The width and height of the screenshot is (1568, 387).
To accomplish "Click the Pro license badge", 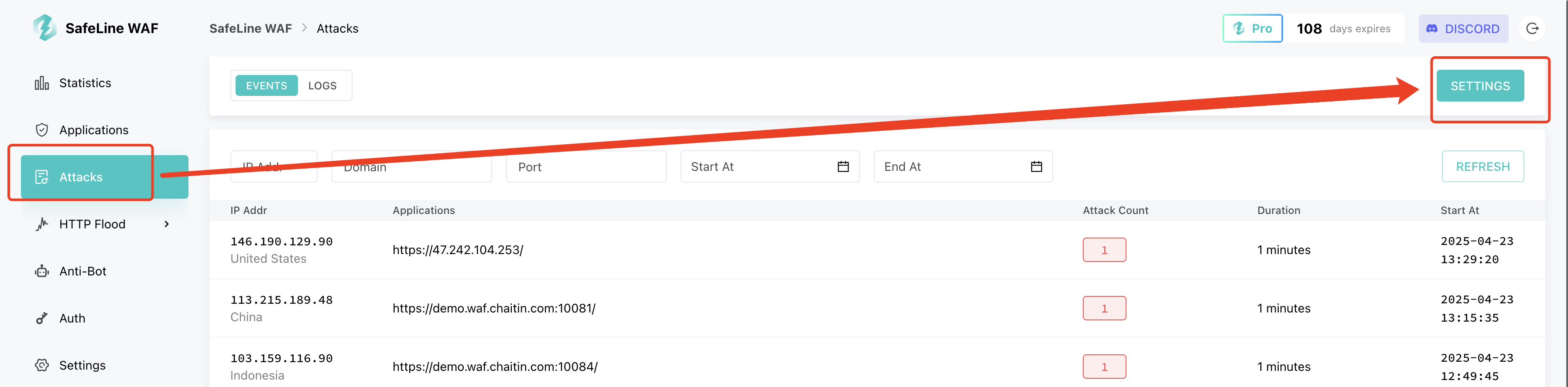I will 1252,29.
